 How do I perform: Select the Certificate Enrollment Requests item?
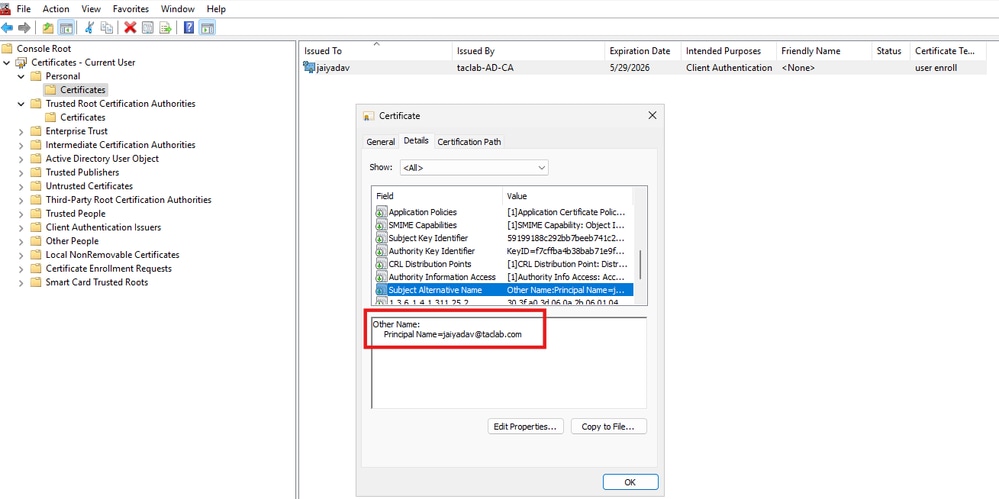pos(108,269)
